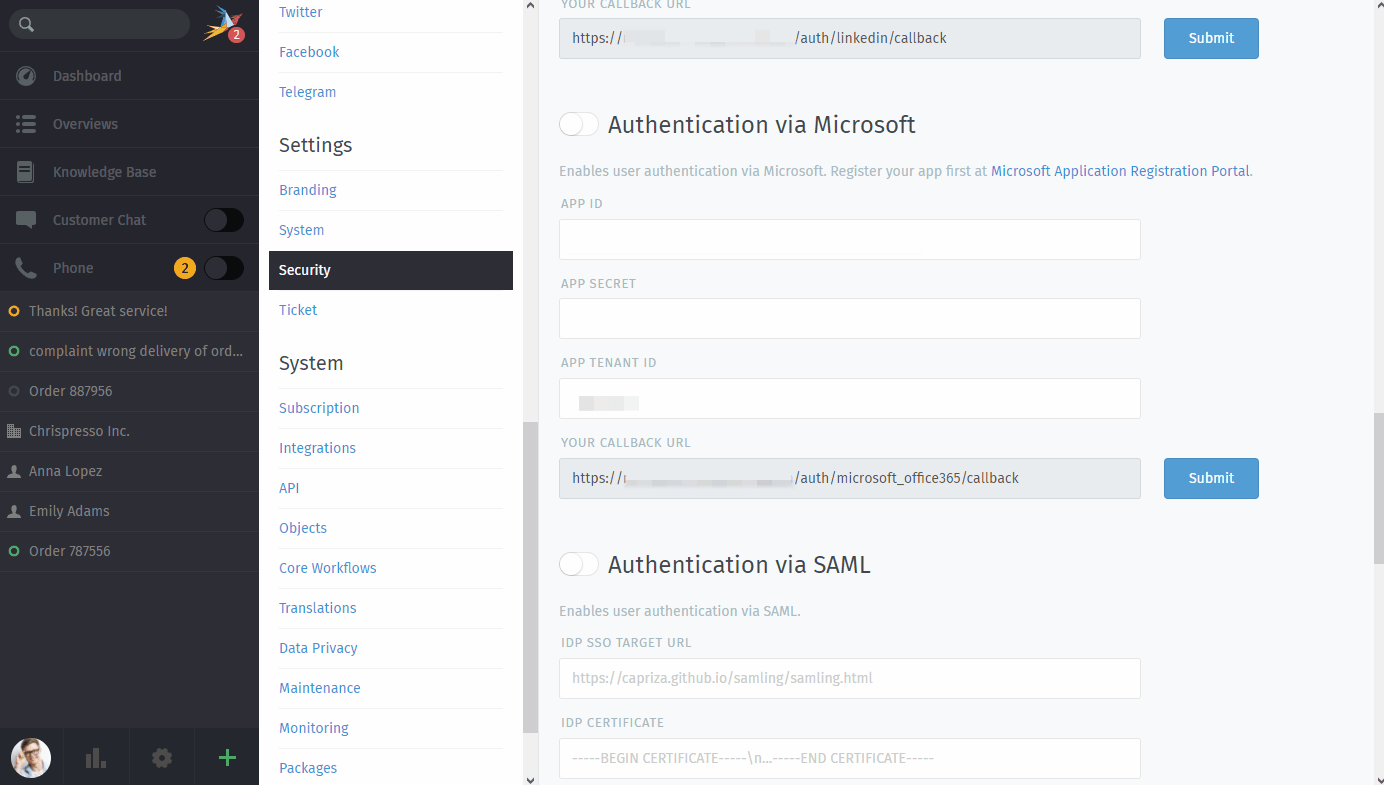Open the Customer Chat panel
Image resolution: width=1384 pixels, height=785 pixels.
[100, 219]
